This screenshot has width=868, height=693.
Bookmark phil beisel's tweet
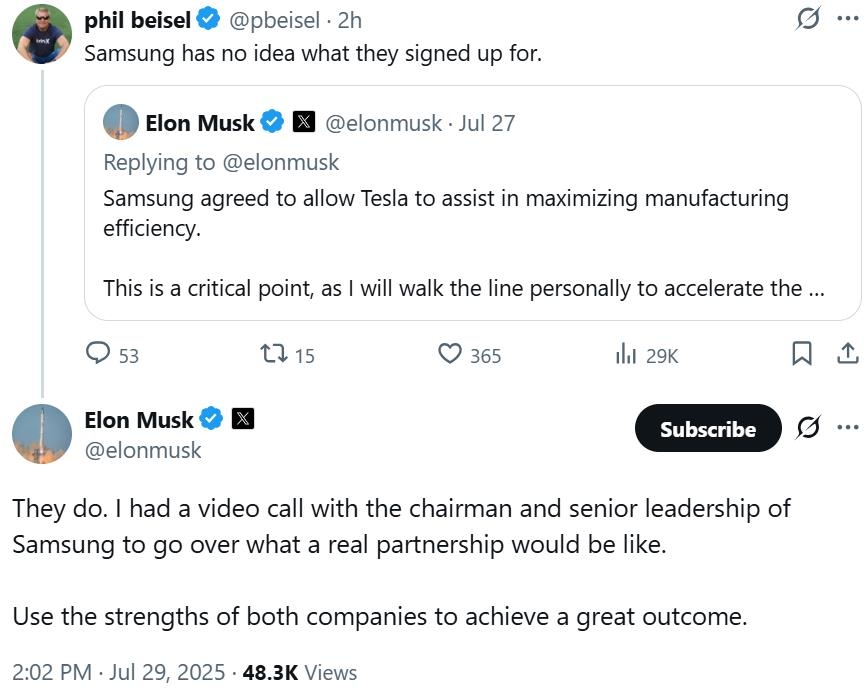pos(802,353)
